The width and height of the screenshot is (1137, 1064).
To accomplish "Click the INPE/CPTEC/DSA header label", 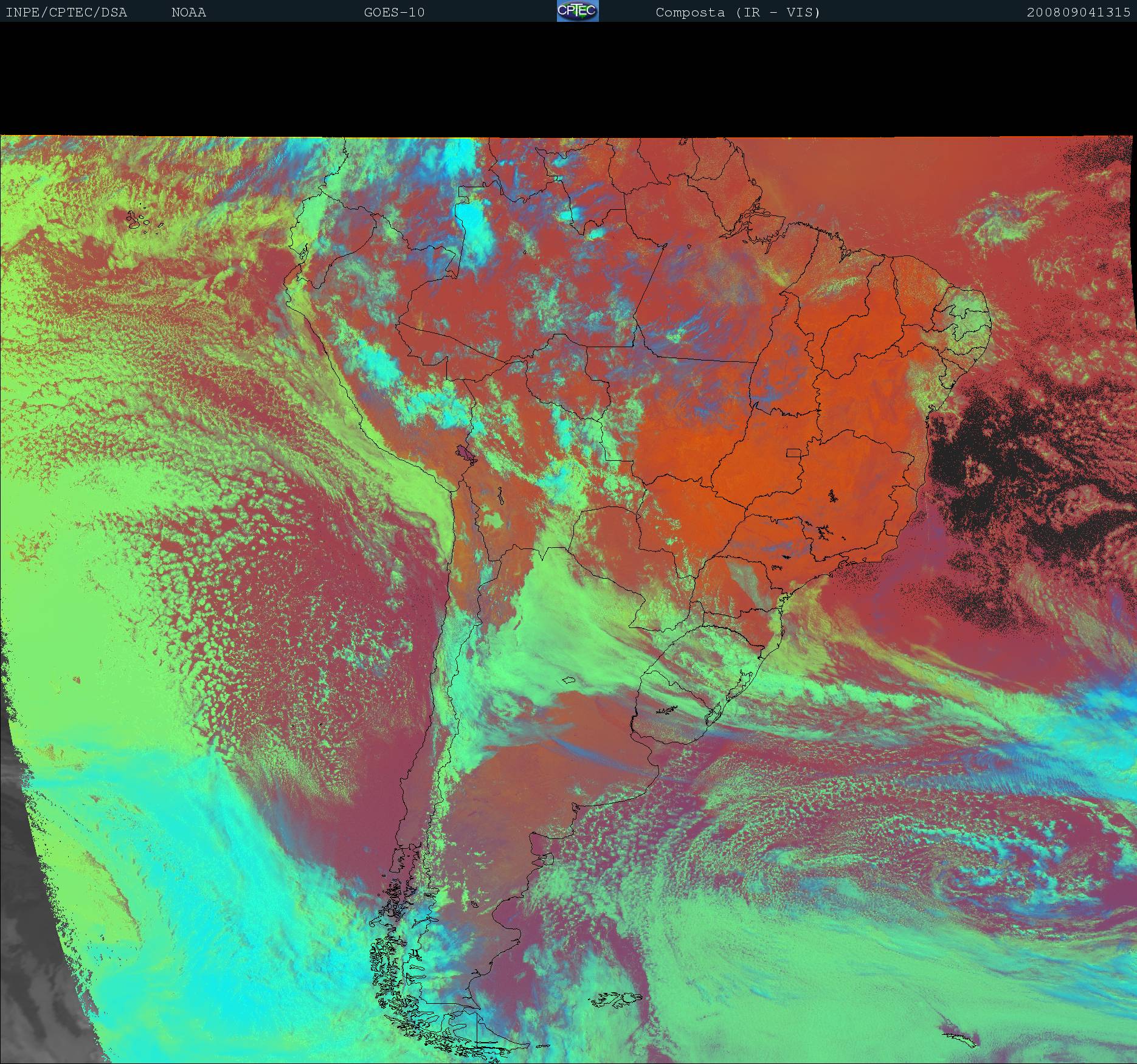I will [66, 12].
